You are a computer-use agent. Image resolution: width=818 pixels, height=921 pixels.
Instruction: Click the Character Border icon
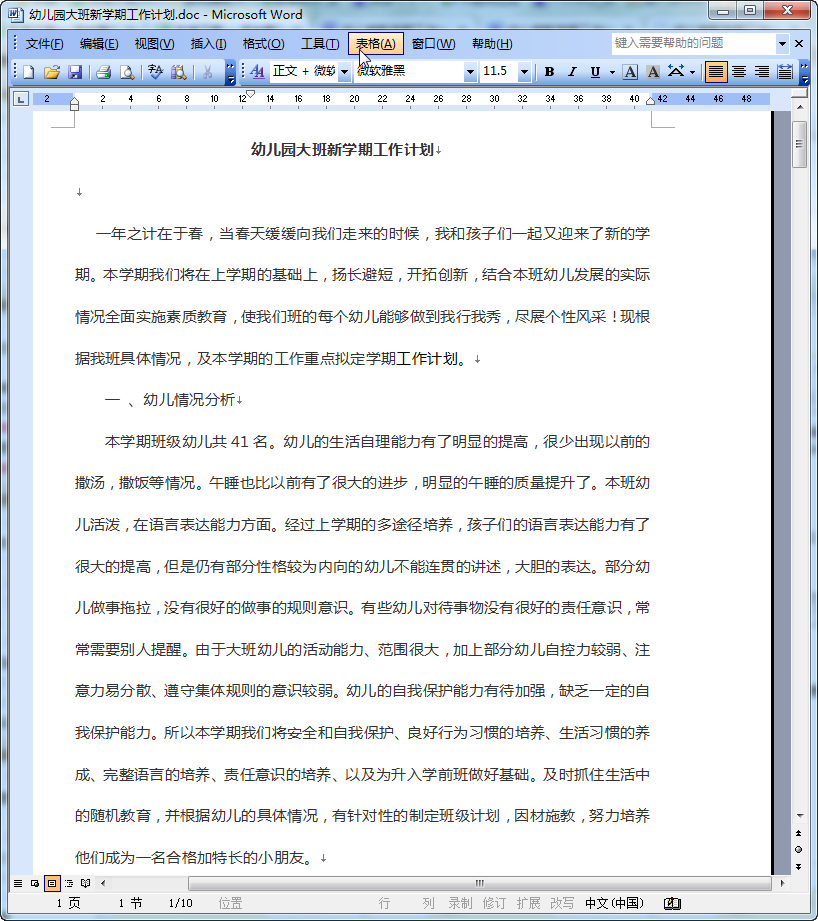pyautogui.click(x=630, y=72)
